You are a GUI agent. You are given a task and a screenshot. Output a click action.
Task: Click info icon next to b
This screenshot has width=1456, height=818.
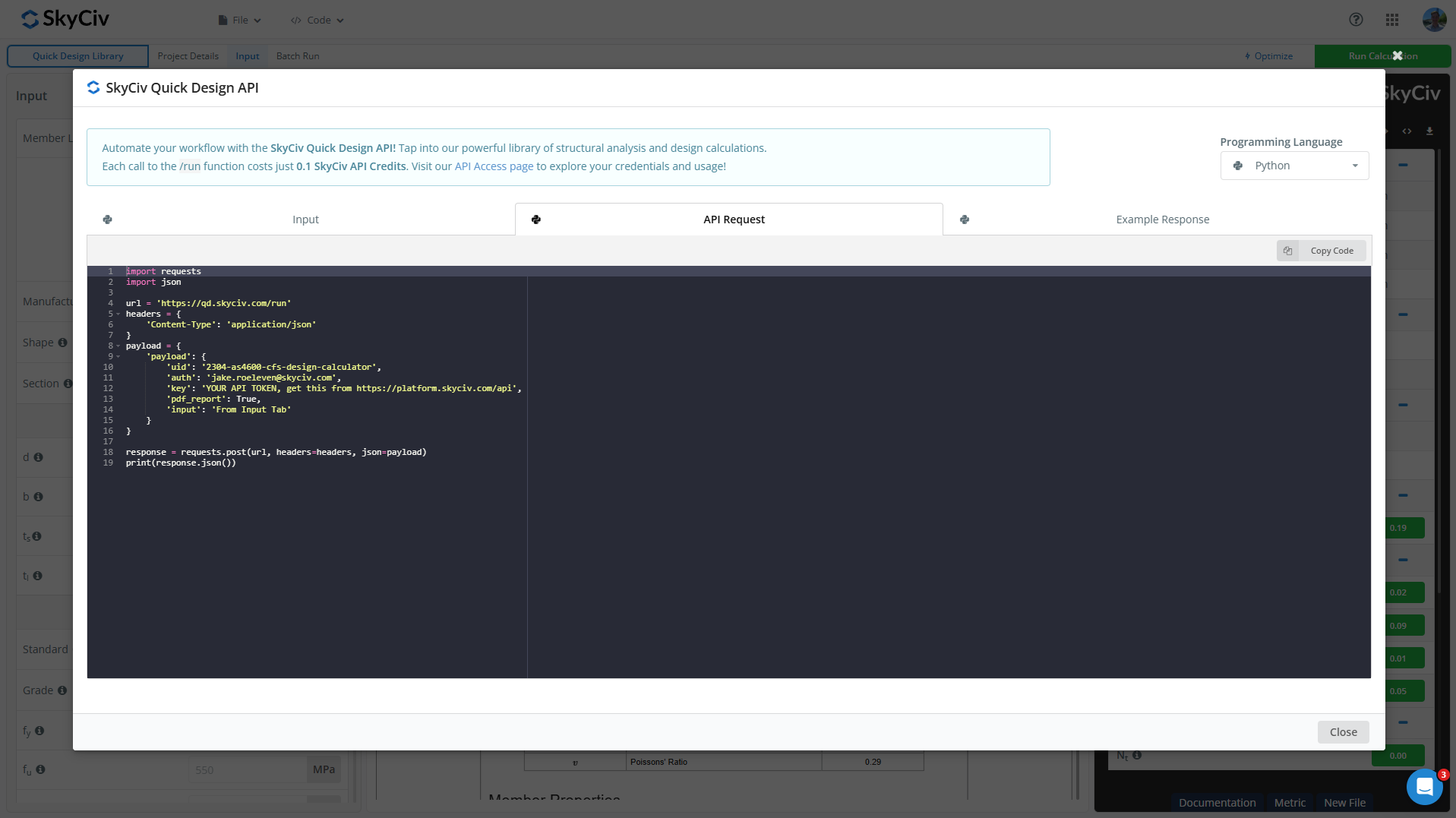coord(38,497)
